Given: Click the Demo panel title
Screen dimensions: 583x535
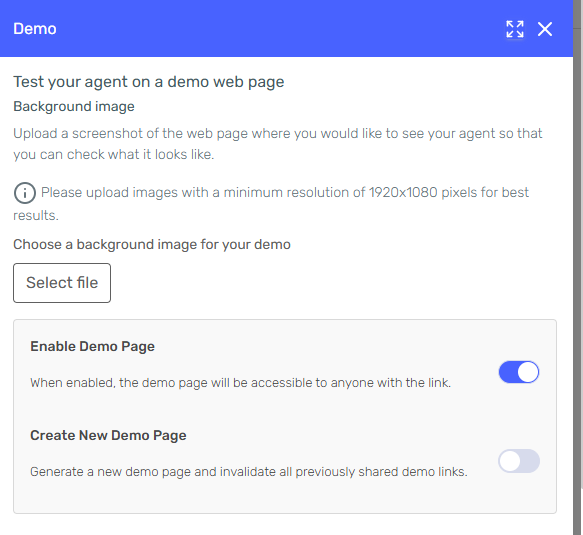Looking at the screenshot, I should pos(35,29).
